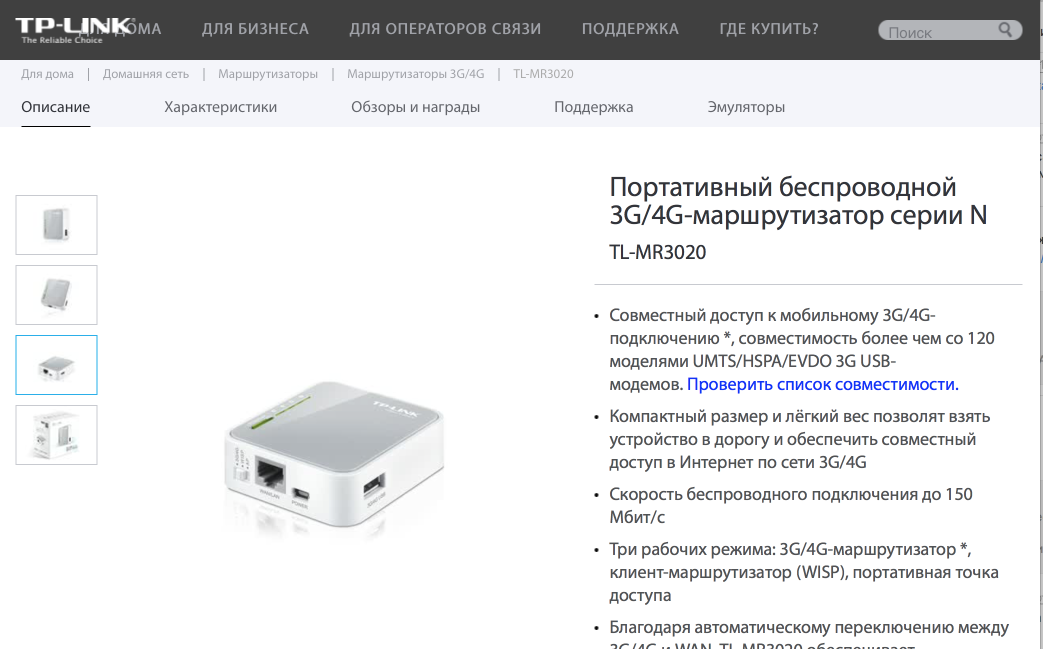Open the Поддержка product tab

pos(593,107)
